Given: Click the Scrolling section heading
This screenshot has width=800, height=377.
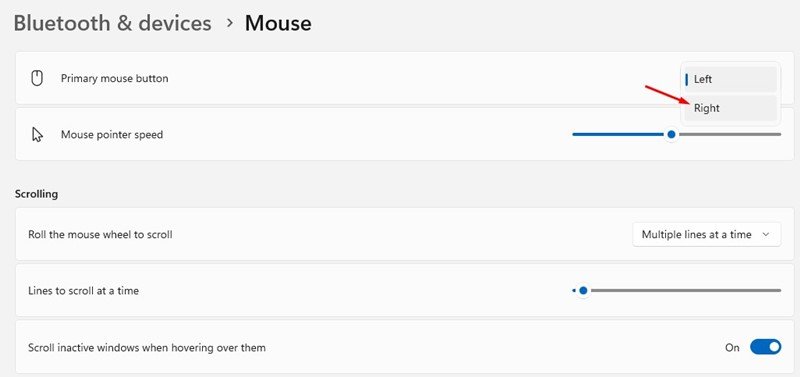Looking at the screenshot, I should click(36, 194).
